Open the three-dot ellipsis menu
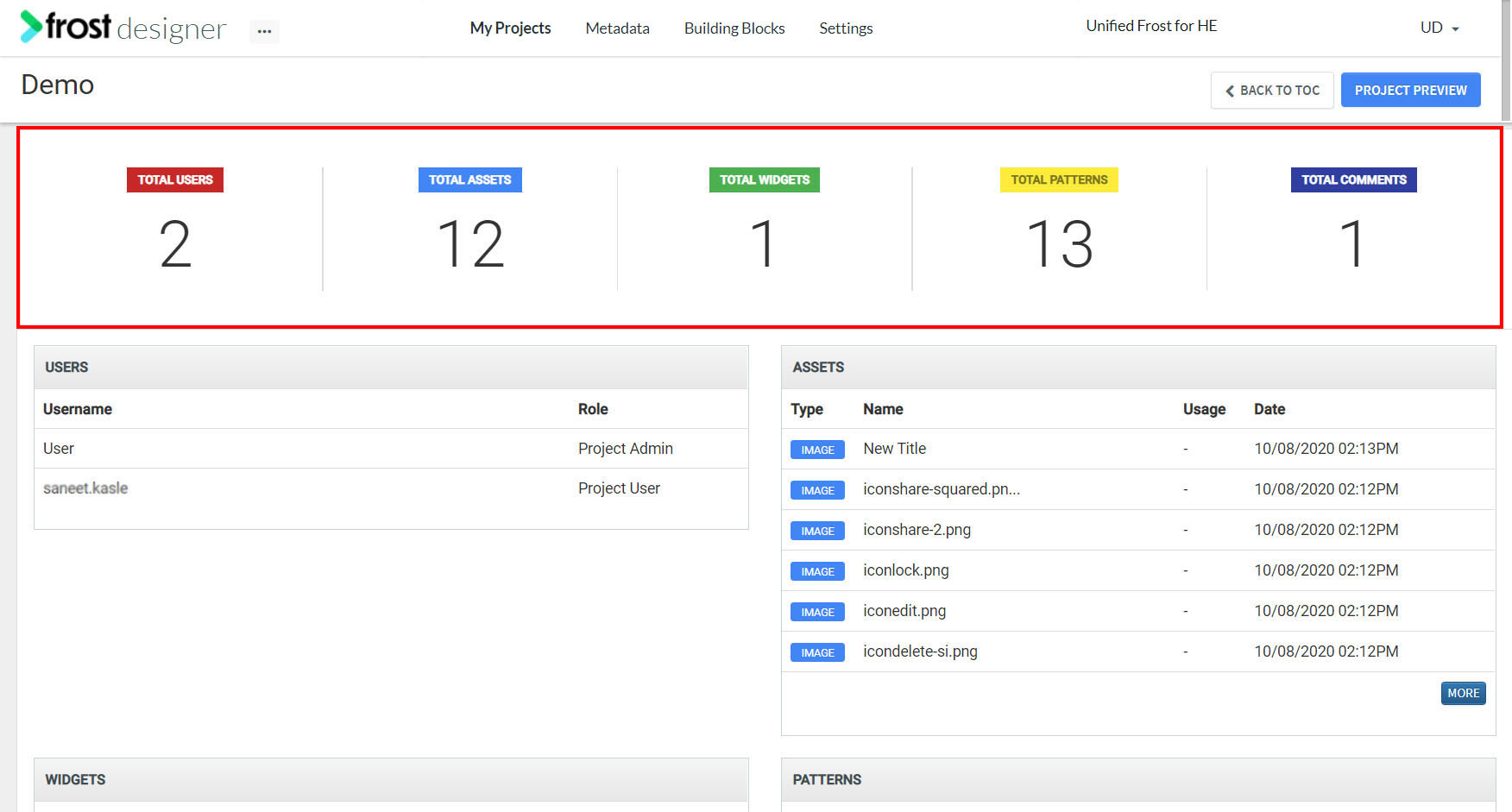 click(264, 31)
